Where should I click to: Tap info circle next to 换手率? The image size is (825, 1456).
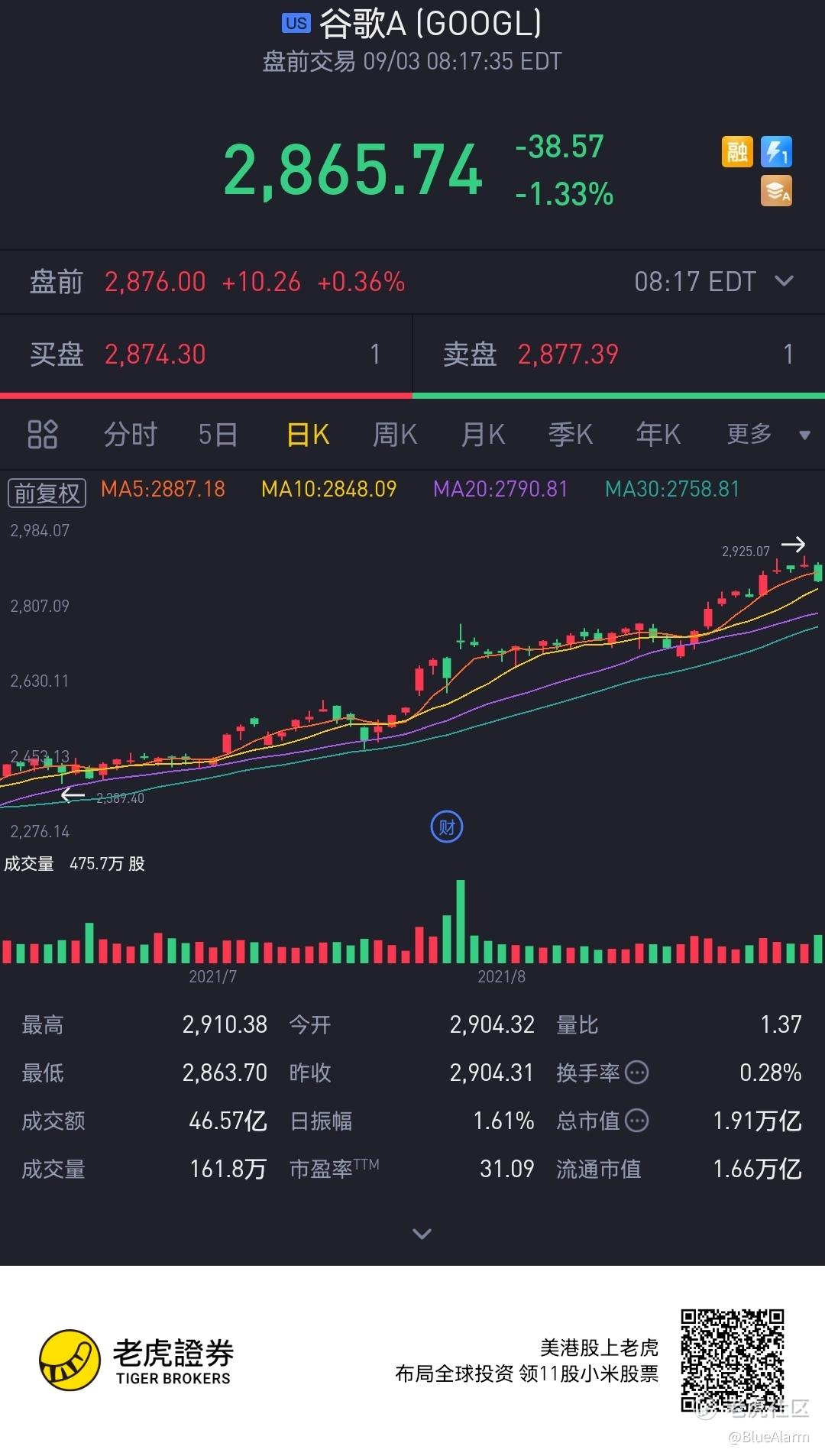pyautogui.click(x=636, y=1073)
